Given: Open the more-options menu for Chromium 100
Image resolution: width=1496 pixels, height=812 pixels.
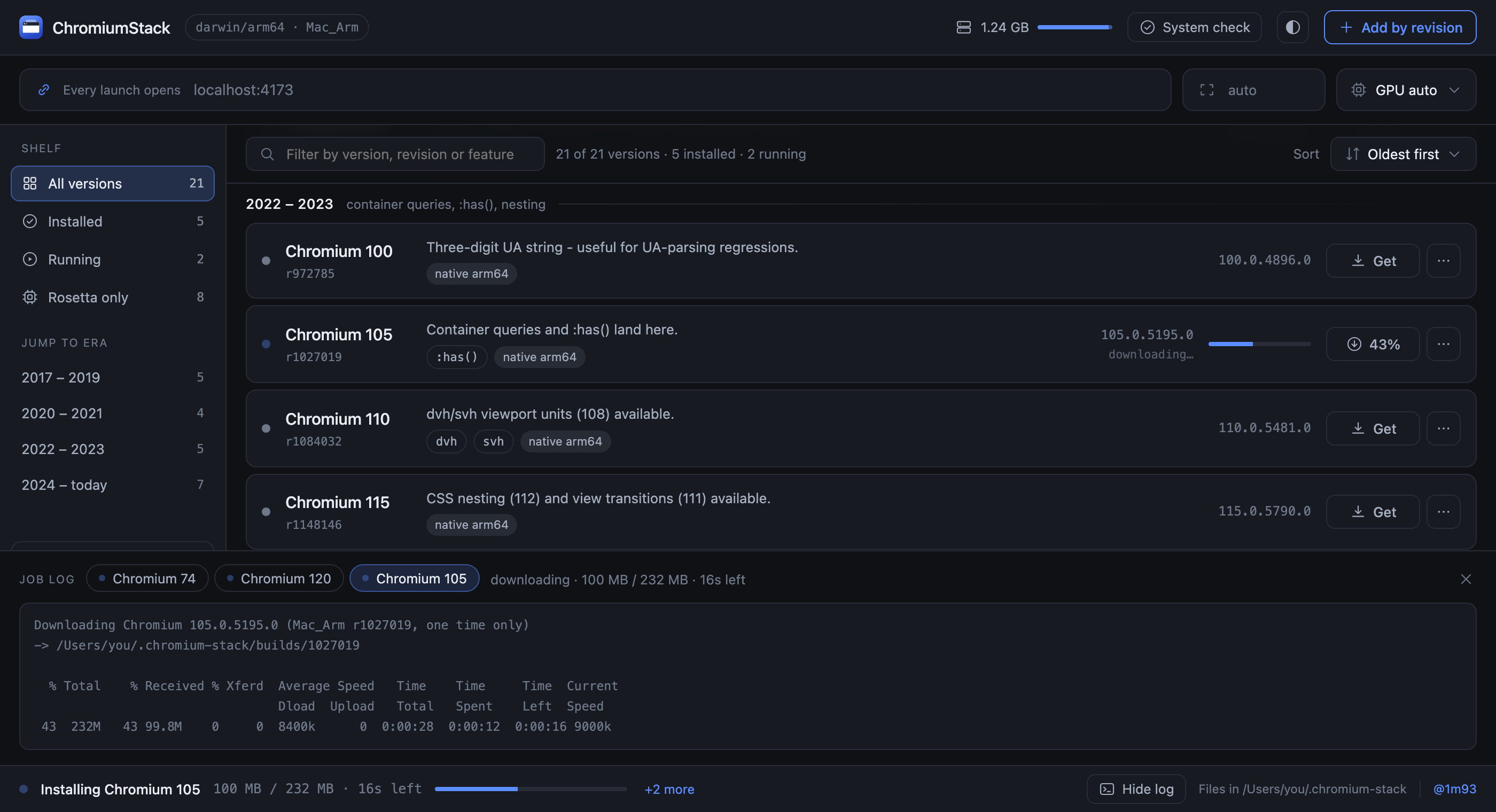Looking at the screenshot, I should 1443,261.
